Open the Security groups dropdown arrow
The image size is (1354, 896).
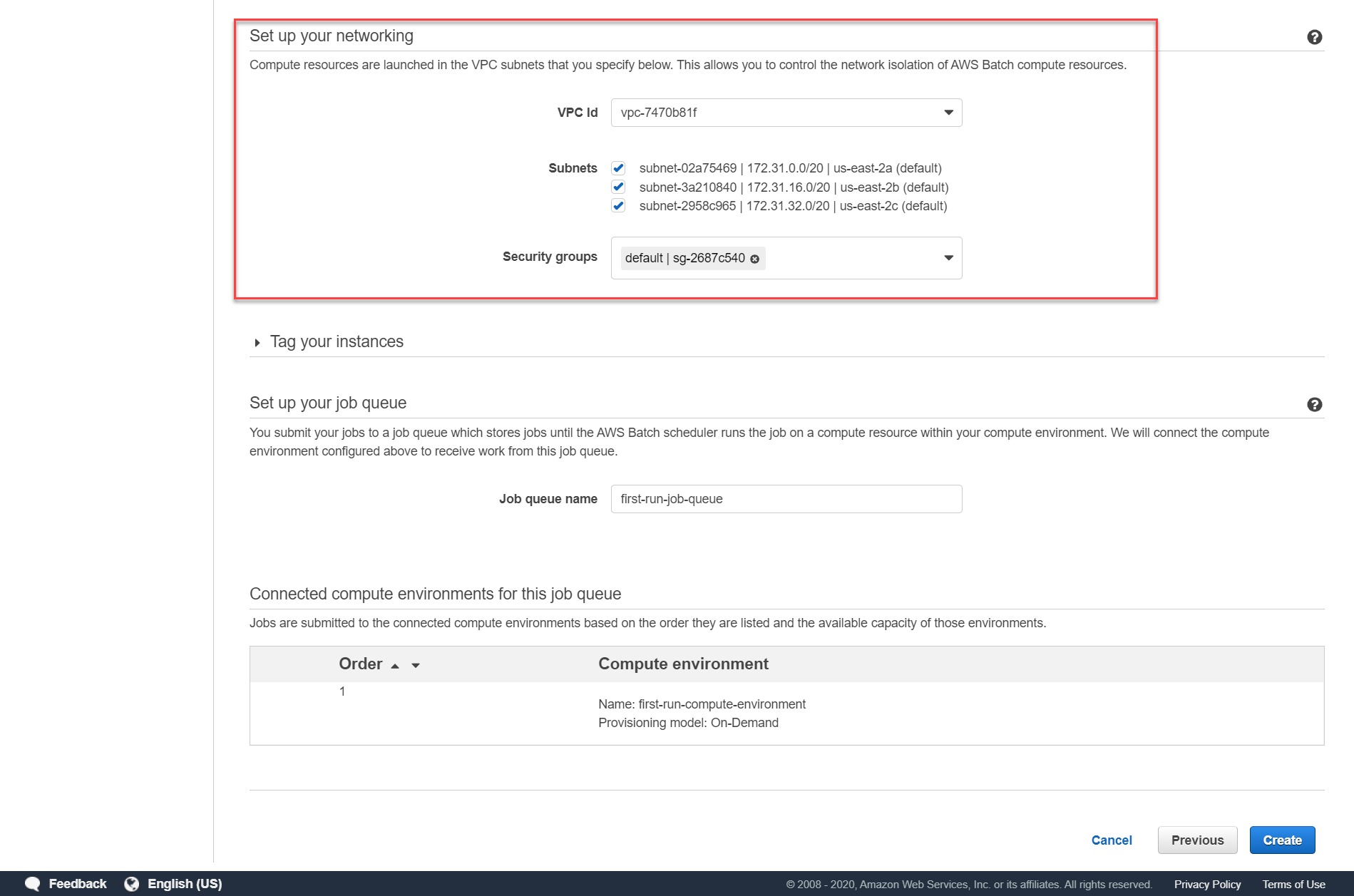click(x=948, y=258)
